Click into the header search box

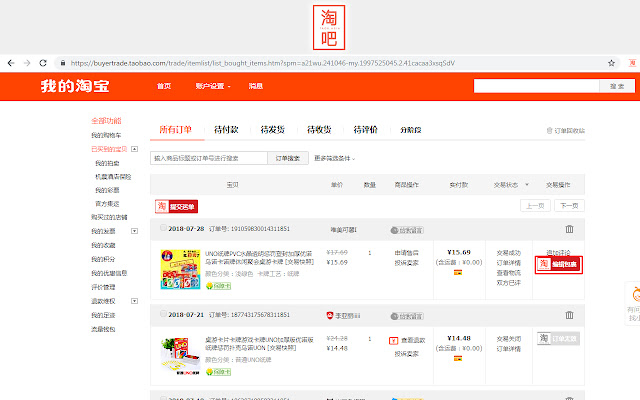coord(536,86)
